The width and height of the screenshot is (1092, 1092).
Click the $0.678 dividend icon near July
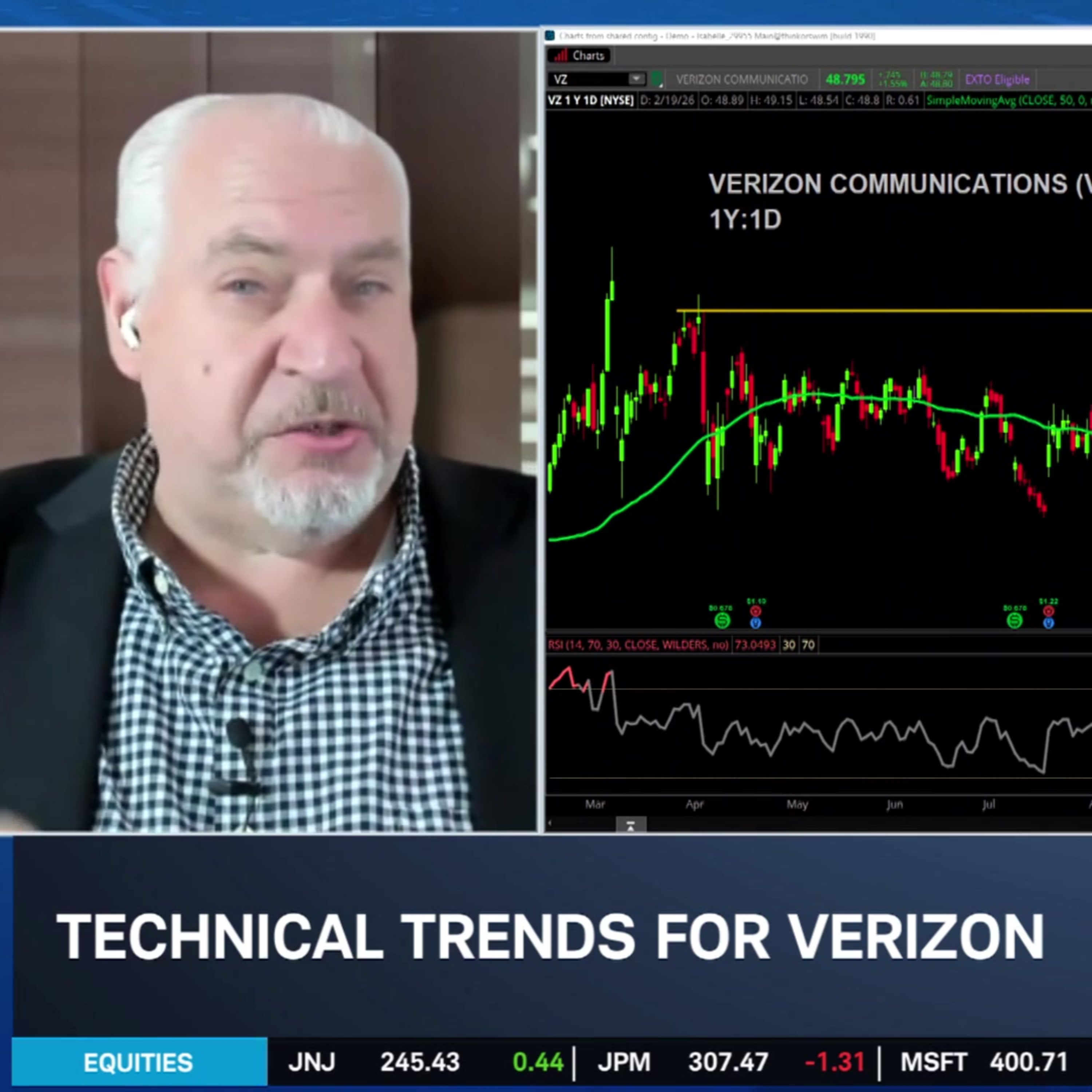tap(1014, 621)
